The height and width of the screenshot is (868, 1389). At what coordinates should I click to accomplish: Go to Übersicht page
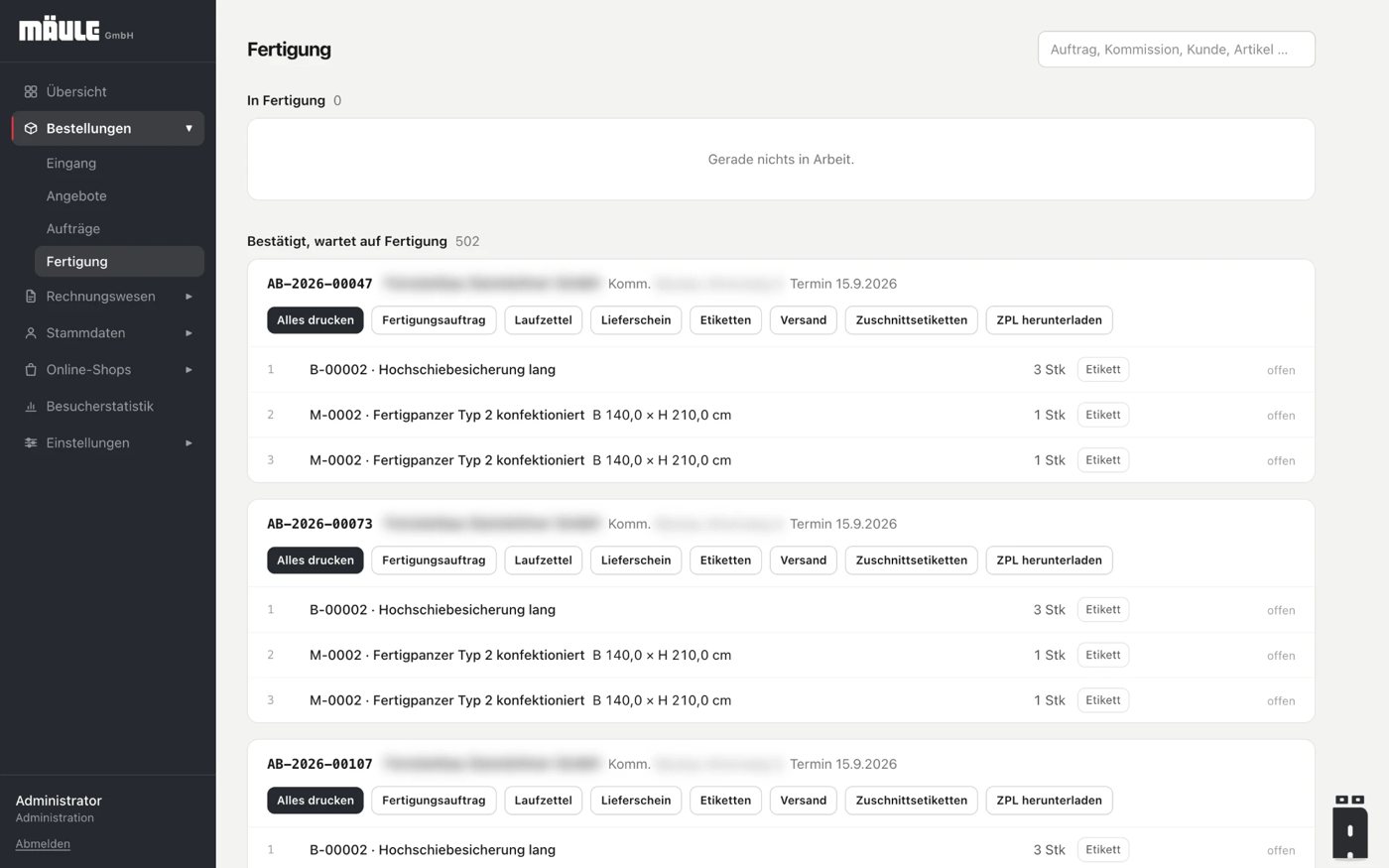[x=108, y=92]
